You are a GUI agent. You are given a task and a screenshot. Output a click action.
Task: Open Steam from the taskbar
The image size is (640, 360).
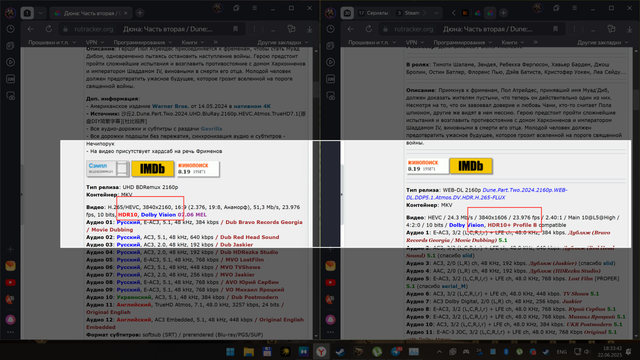pos(340,351)
